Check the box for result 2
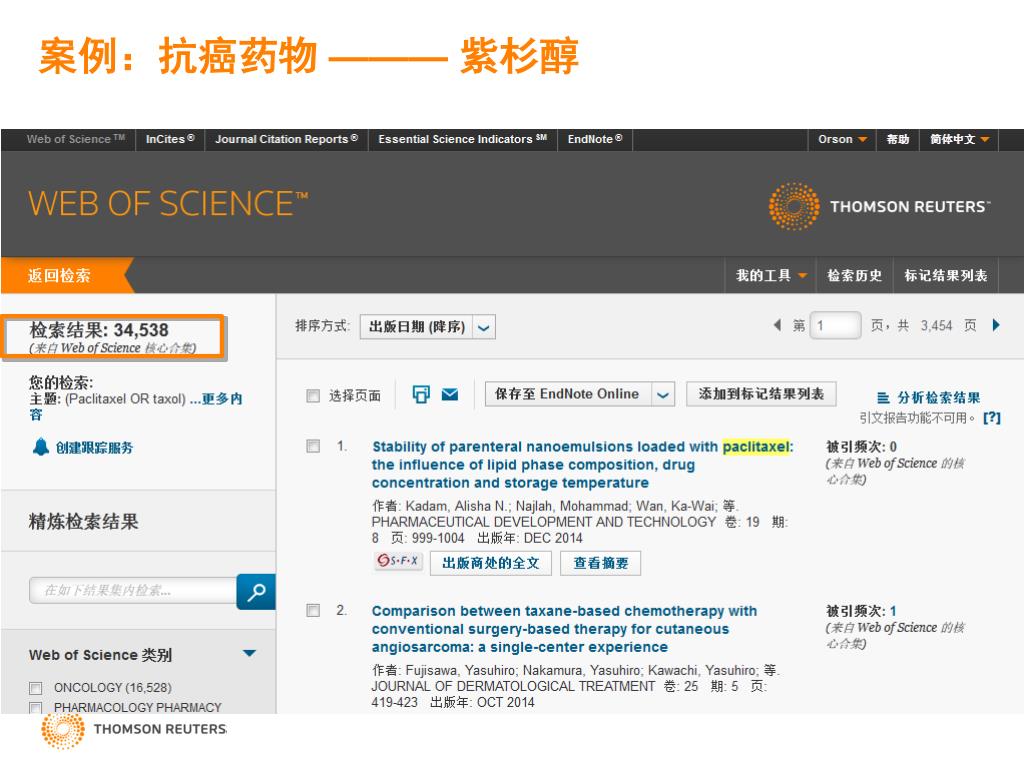This screenshot has width=1024, height=768. (x=313, y=611)
